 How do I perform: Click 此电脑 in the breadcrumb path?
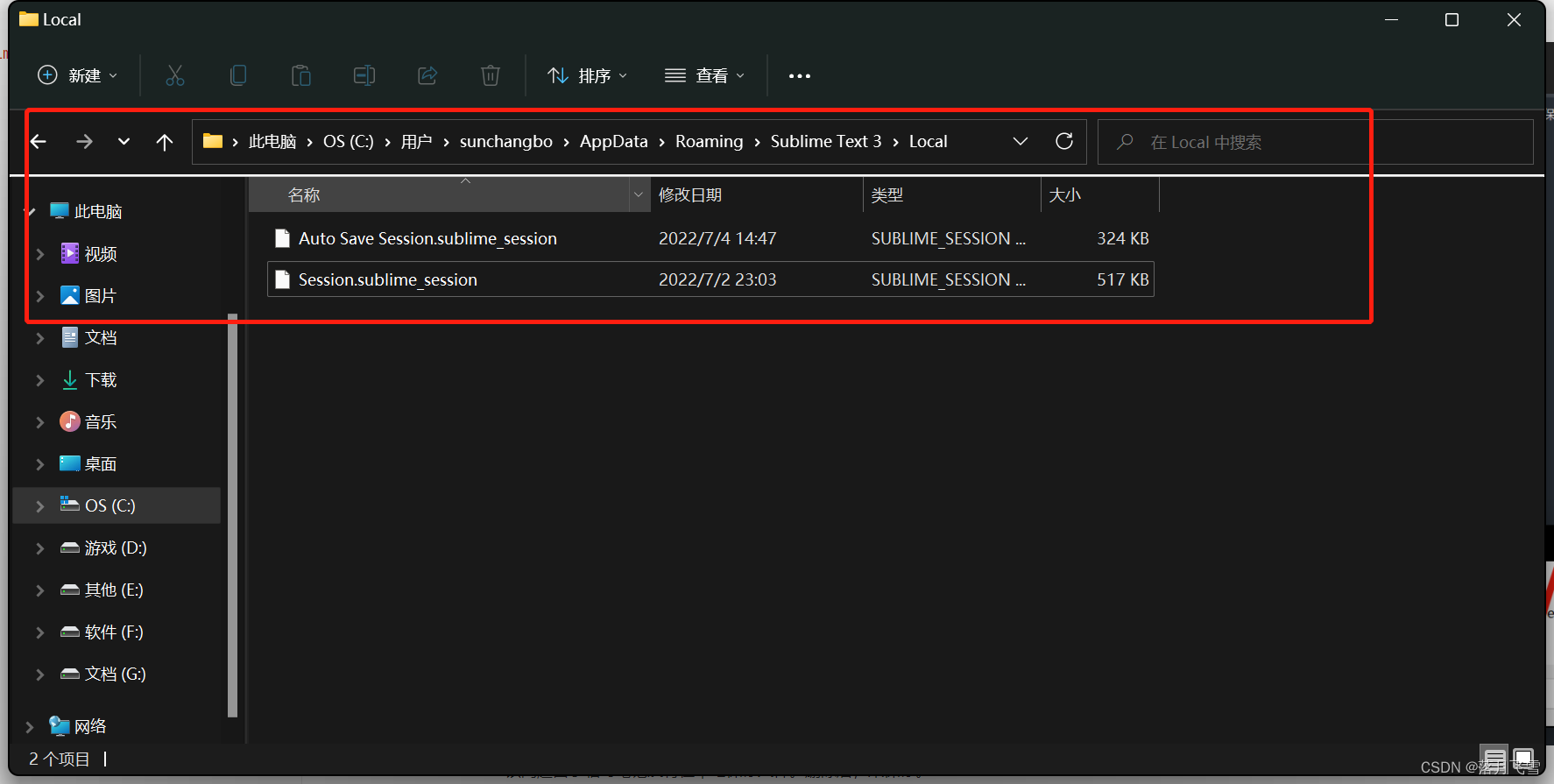coord(272,141)
